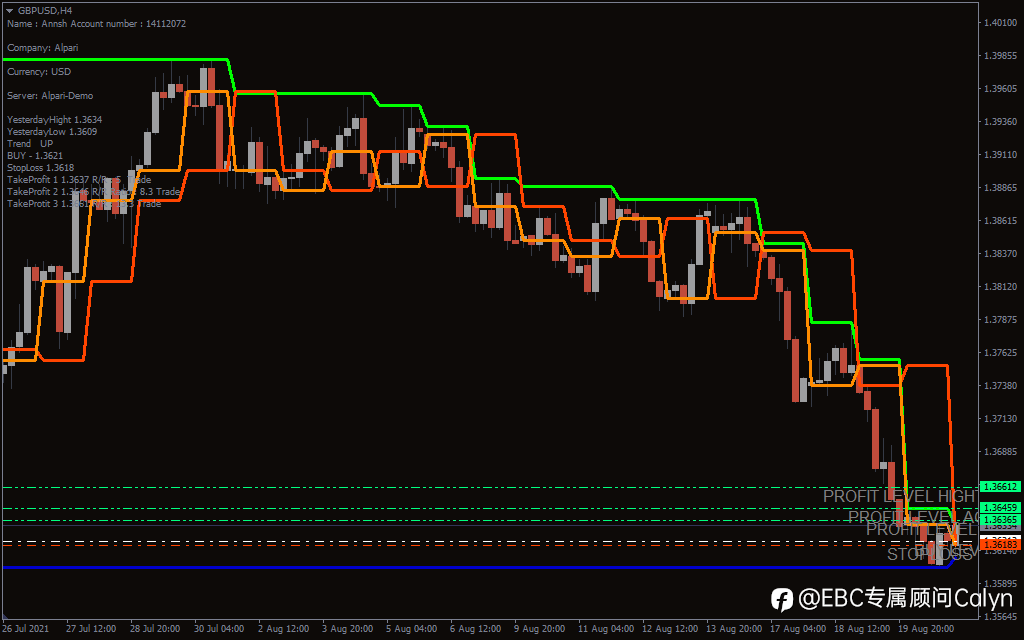This screenshot has height=640, width=1024.
Task: Click the 'Server: Alpari-Demo' label
Action: click(x=50, y=95)
